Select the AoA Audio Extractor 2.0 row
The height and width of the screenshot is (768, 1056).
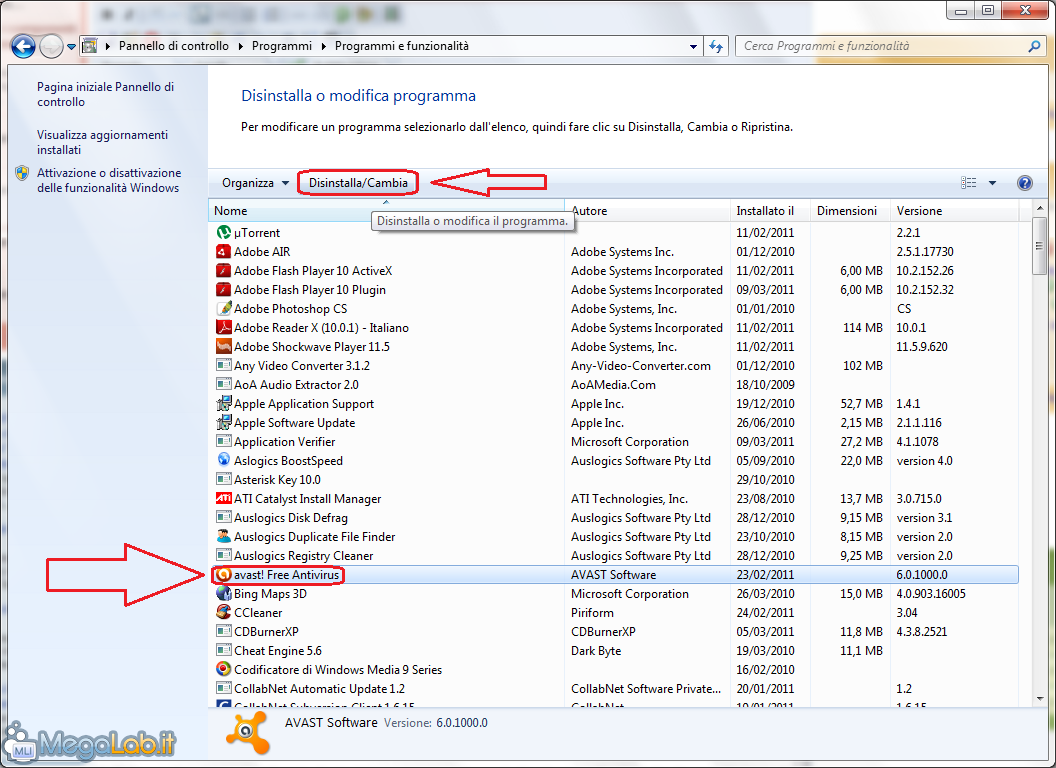614,385
